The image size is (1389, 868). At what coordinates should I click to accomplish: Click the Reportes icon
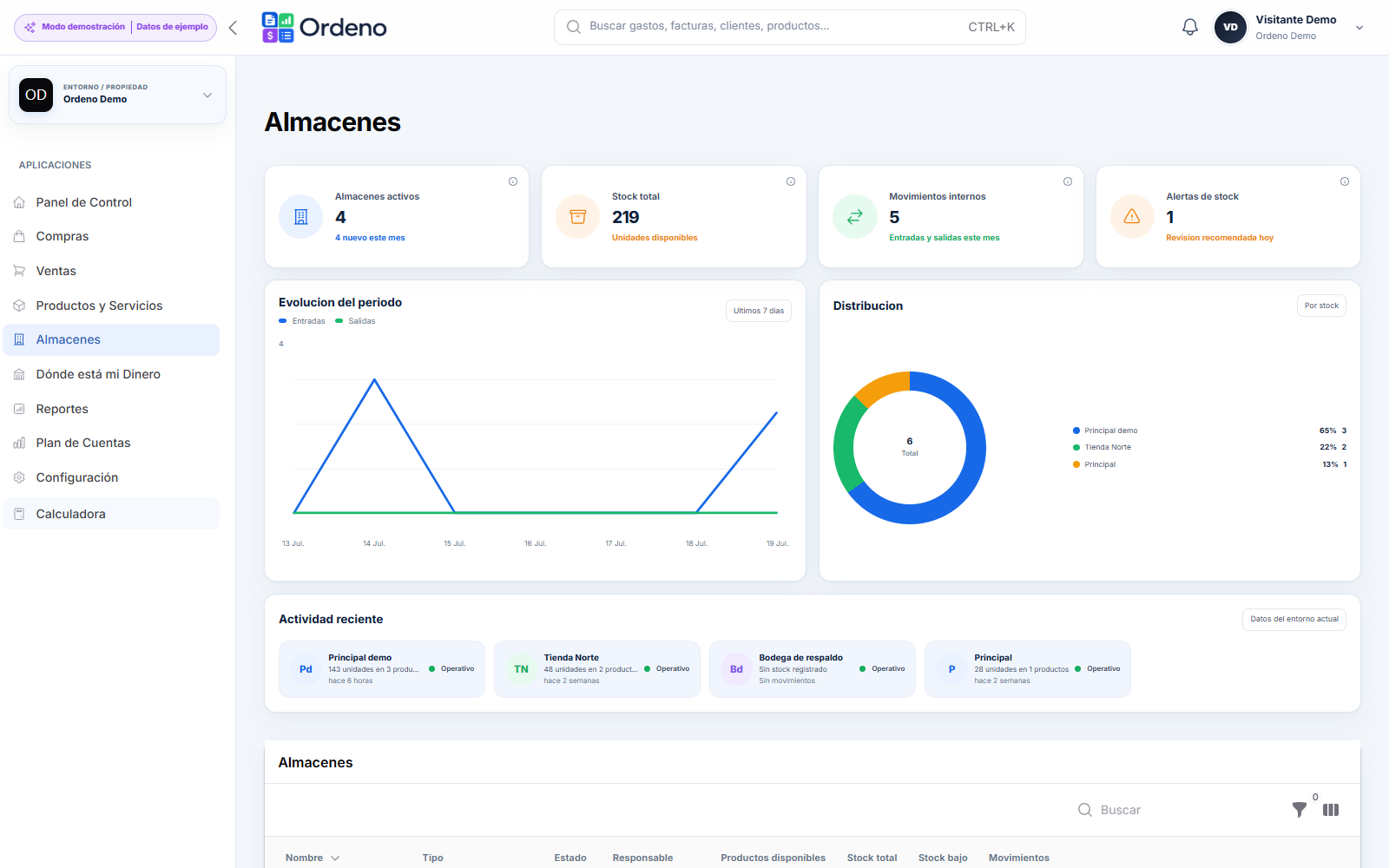pos(19,409)
